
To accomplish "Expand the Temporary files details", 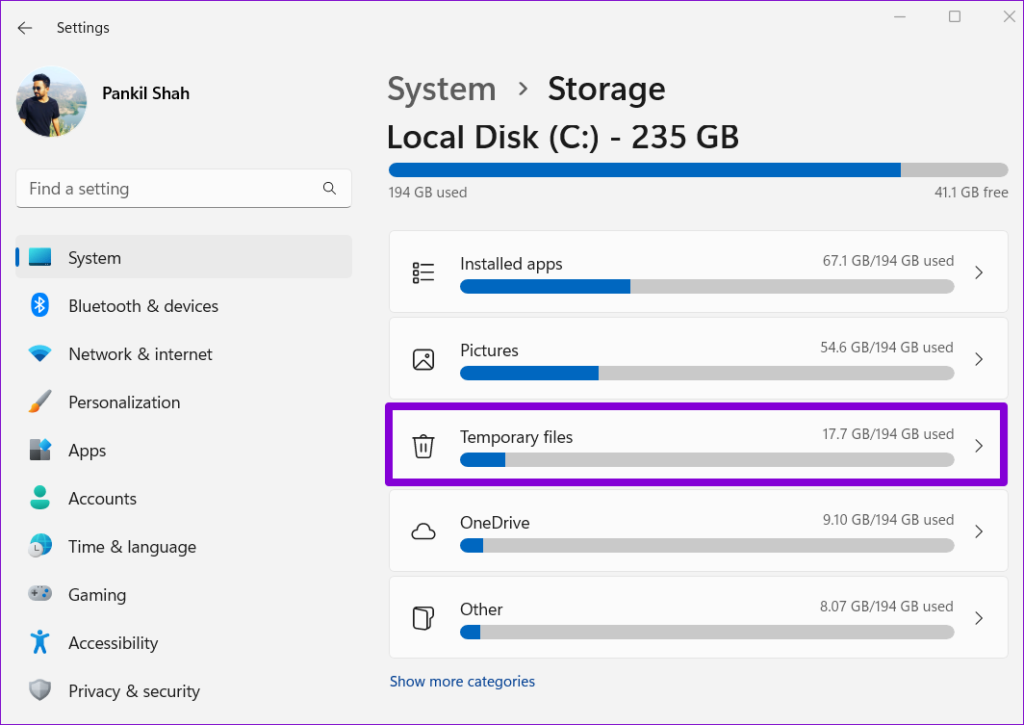I will click(979, 446).
